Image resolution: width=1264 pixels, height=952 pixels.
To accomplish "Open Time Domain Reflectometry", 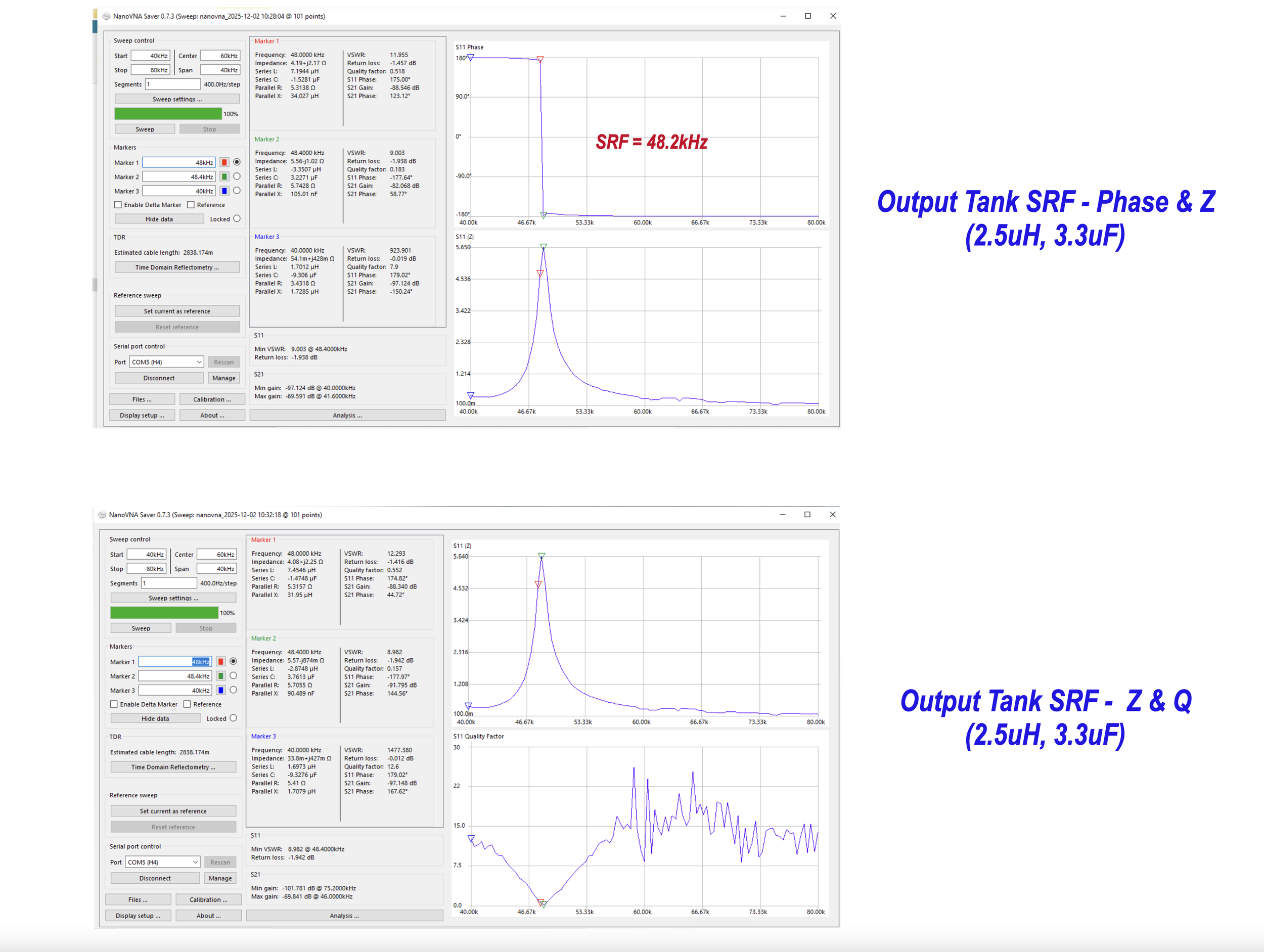I will click(176, 267).
